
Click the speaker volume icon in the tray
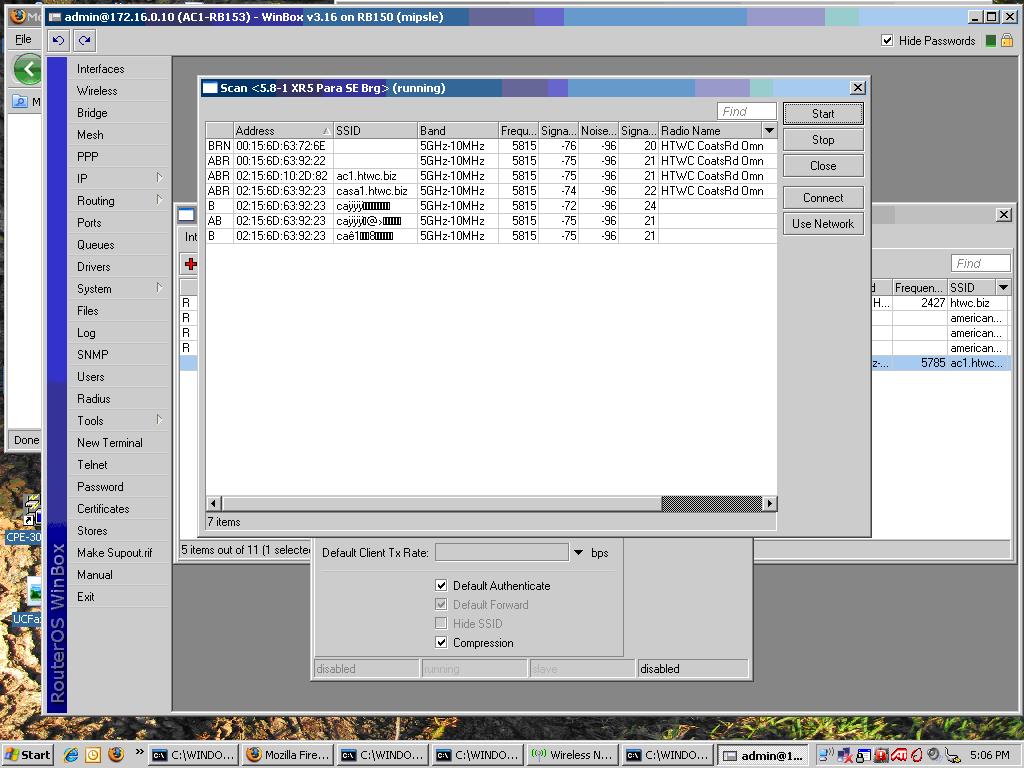pyautogui.click(x=933, y=755)
